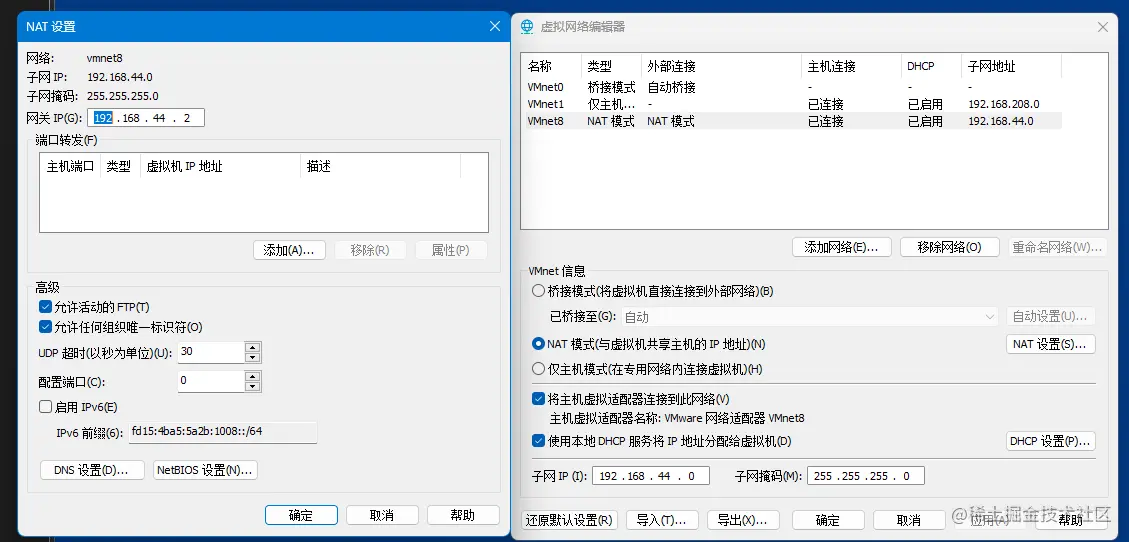1129x542 pixels.
Task: Close the NAT settings dialog
Action: point(495,27)
